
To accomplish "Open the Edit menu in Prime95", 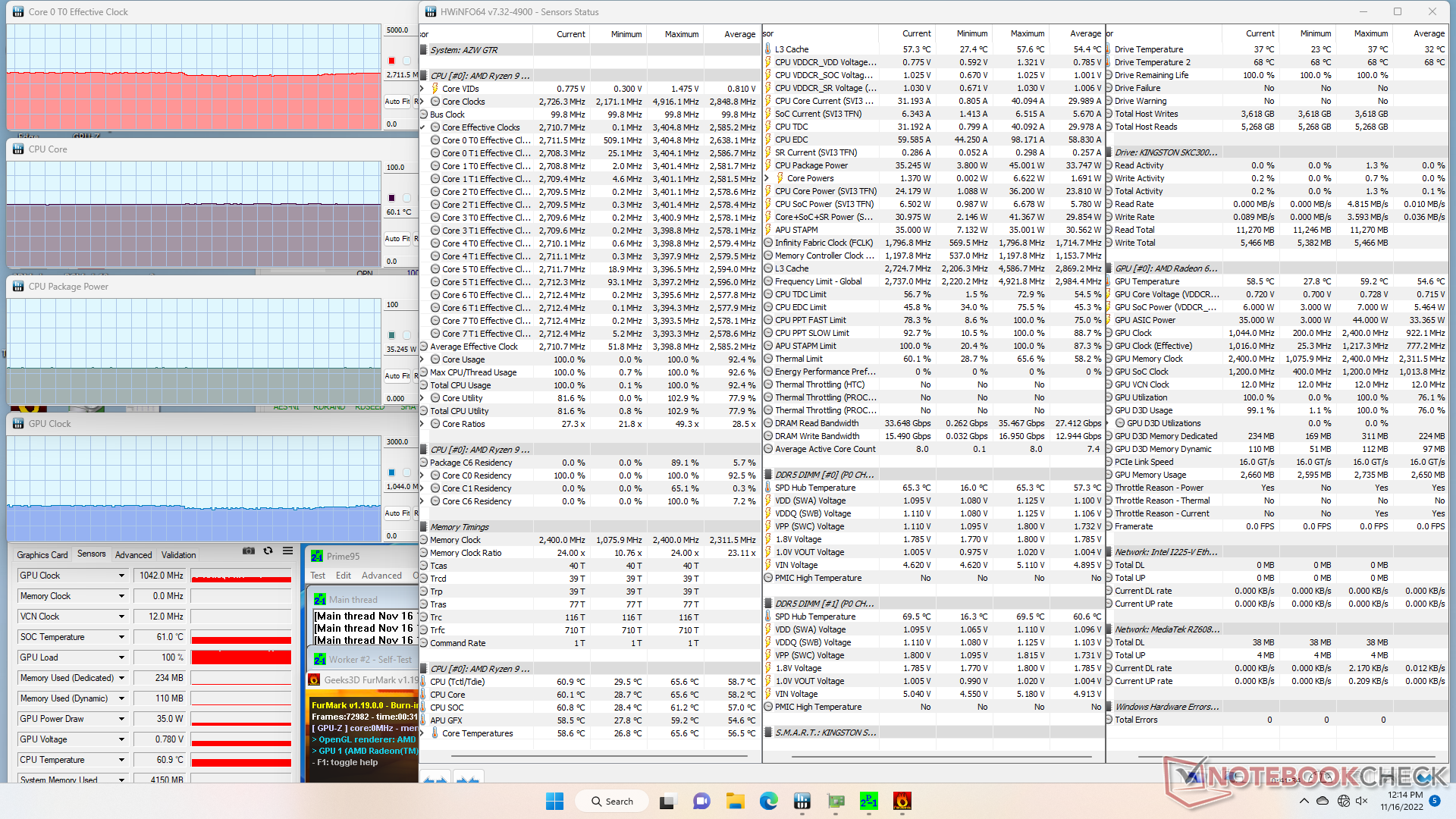I will point(344,576).
